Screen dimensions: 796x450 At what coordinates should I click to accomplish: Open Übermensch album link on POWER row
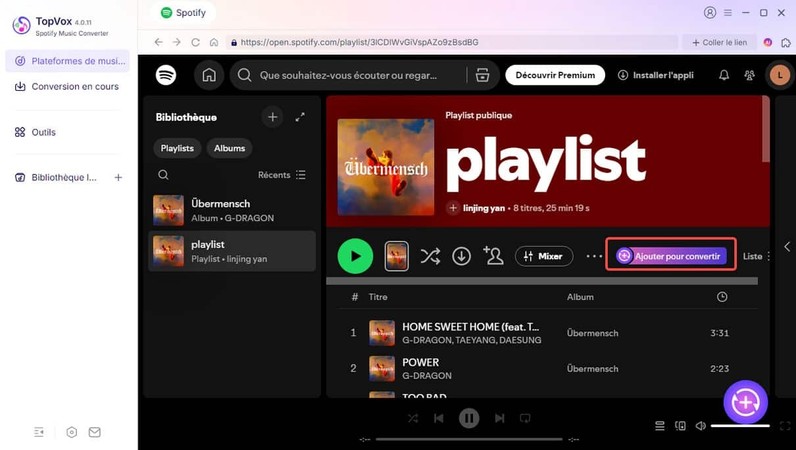click(x=592, y=369)
